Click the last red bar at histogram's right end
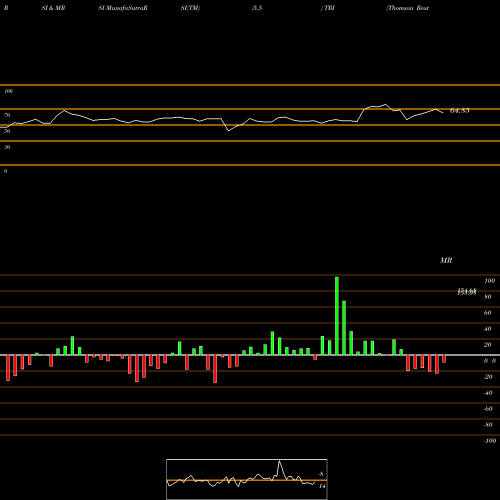Viewport: 500px width, 500px height. [x=444, y=359]
